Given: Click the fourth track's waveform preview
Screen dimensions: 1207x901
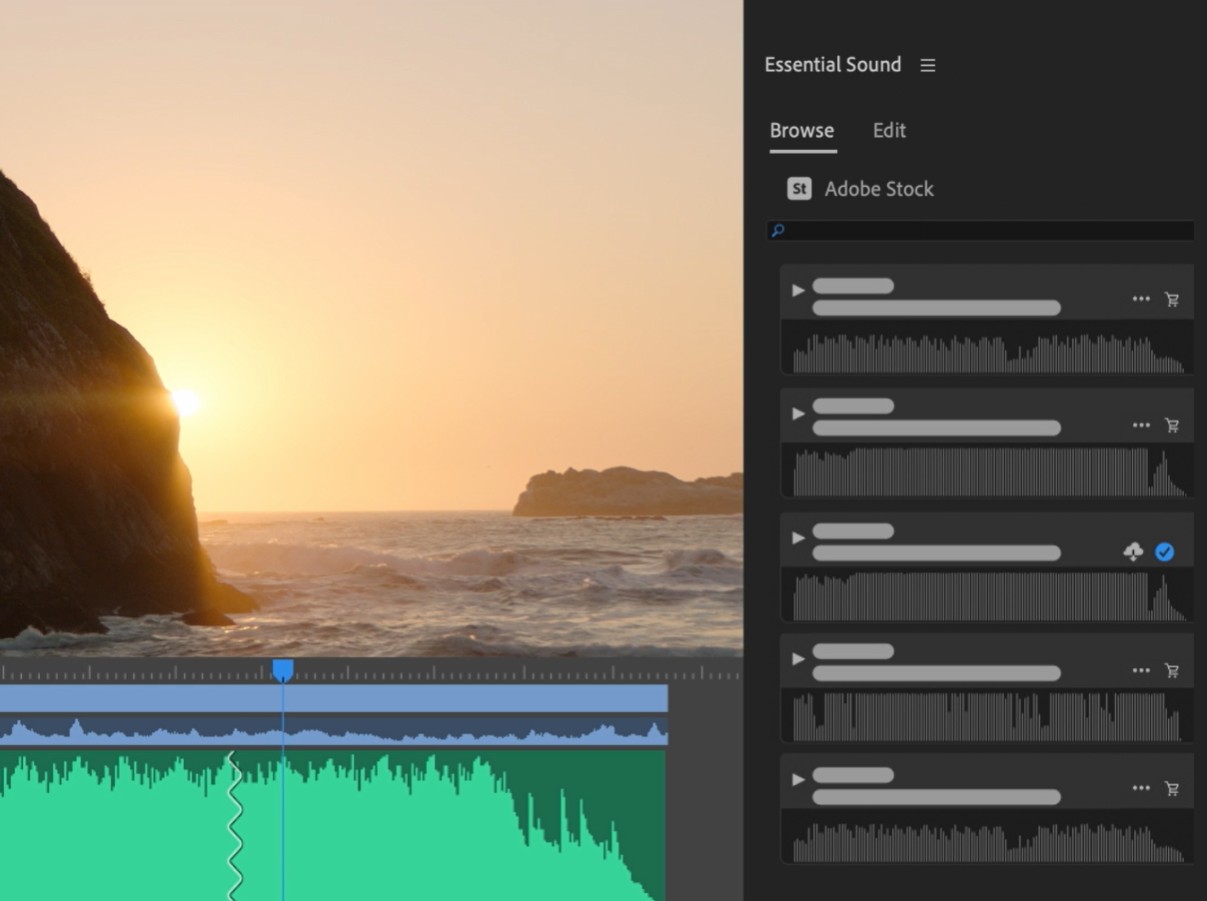Looking at the screenshot, I should [987, 716].
